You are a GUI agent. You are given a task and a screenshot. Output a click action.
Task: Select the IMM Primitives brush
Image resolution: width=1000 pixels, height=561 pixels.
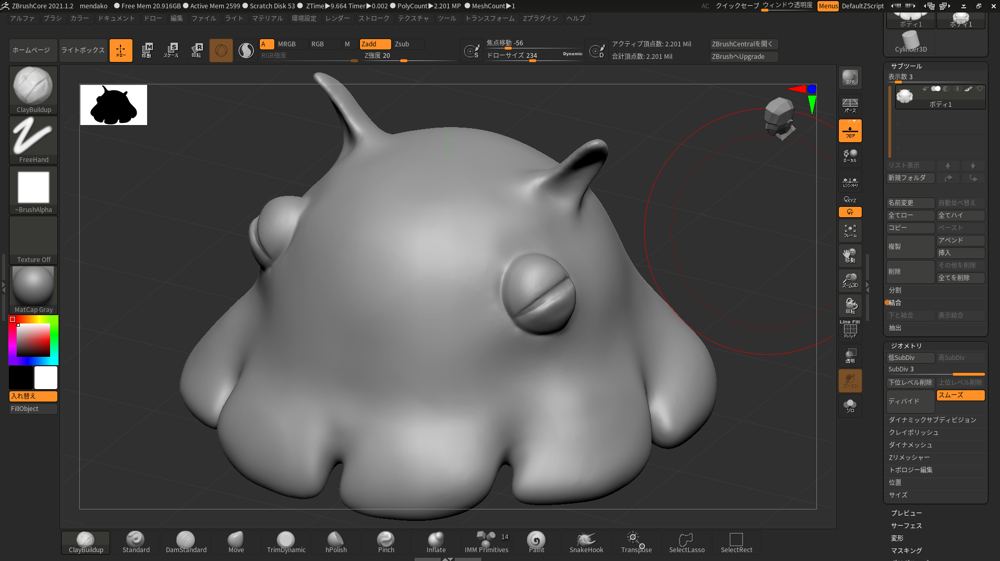(487, 542)
